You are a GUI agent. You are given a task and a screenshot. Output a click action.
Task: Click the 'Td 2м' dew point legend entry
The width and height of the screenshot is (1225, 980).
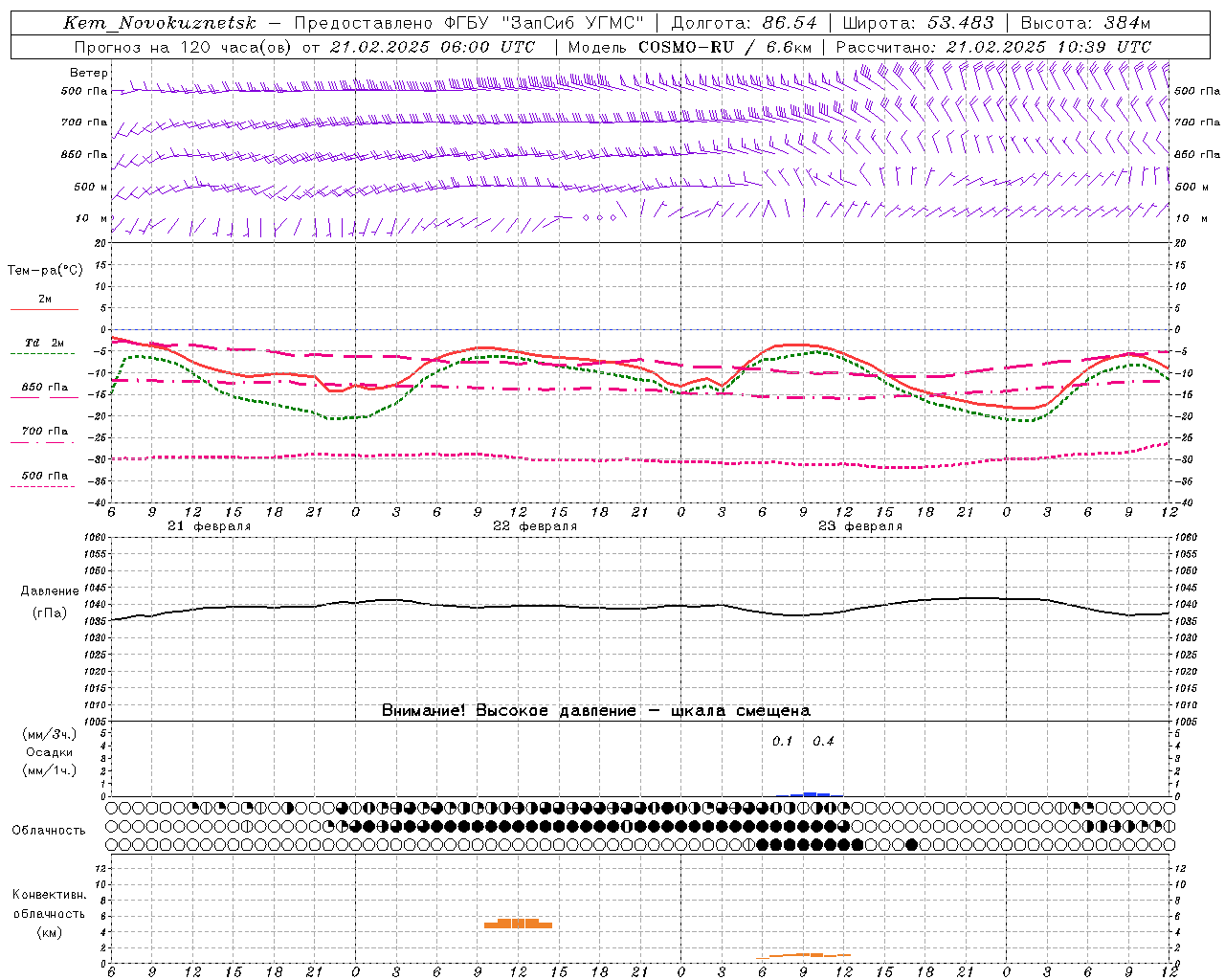click(x=45, y=343)
